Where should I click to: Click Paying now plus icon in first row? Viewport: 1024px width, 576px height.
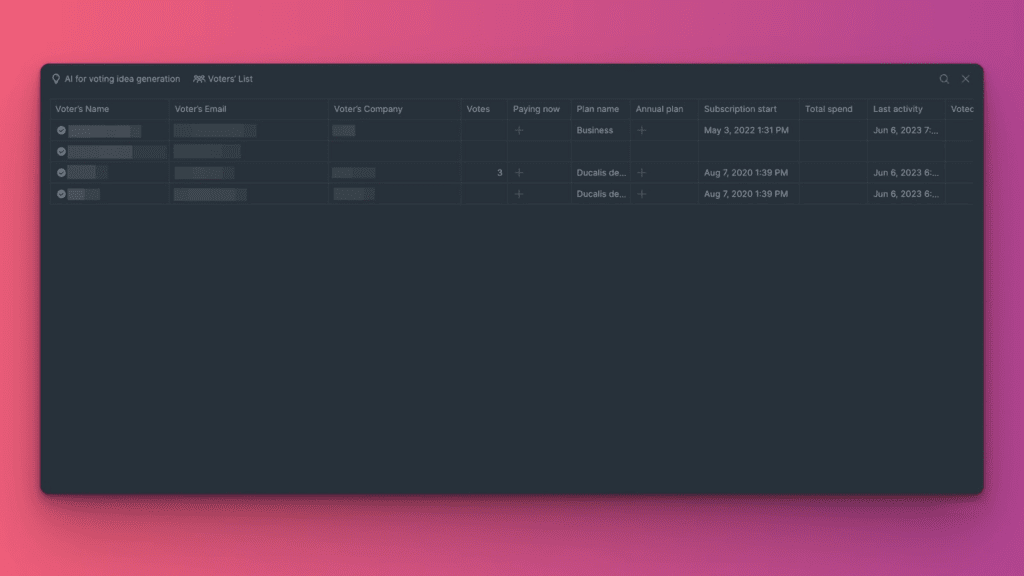tap(519, 131)
